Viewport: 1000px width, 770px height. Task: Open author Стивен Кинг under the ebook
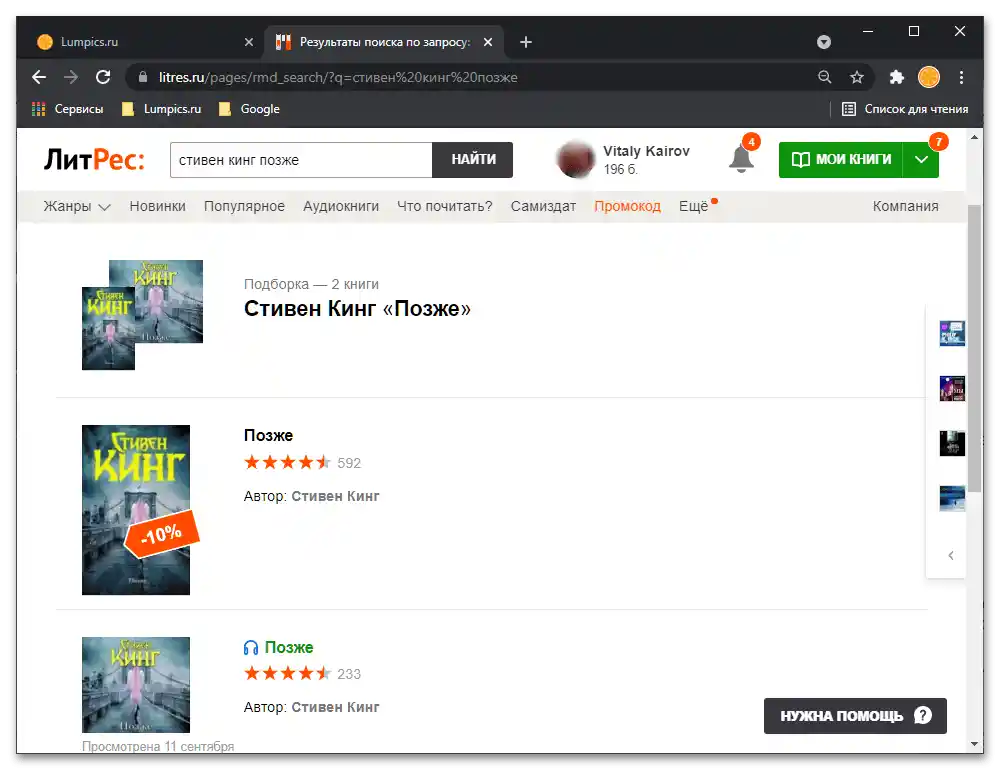point(335,496)
